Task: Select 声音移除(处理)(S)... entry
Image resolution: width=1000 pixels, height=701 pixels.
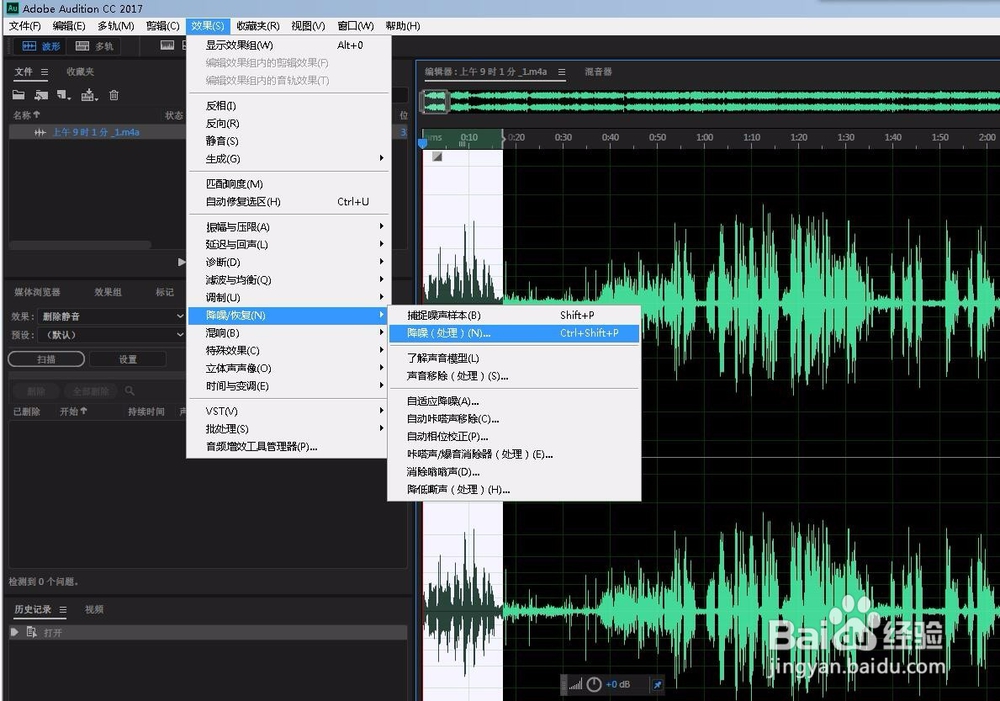Action: (x=514, y=376)
